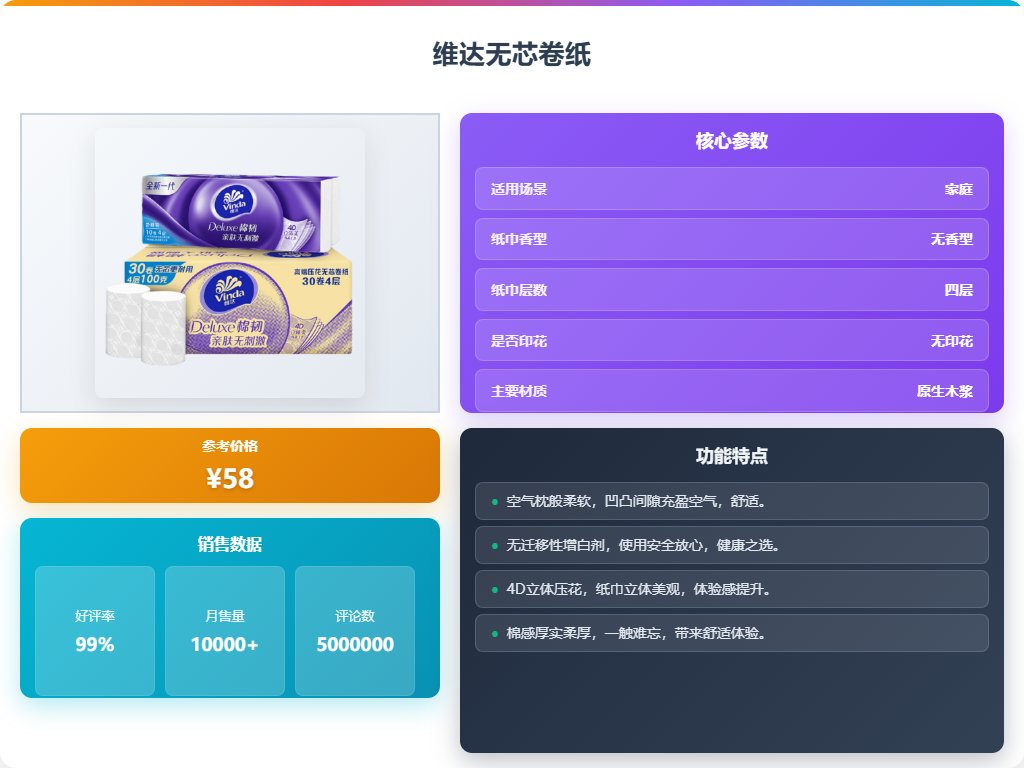Screen dimensions: 1024x768
Task: Select the 适用场景 parameter row
Action: pyautogui.click(x=731, y=189)
